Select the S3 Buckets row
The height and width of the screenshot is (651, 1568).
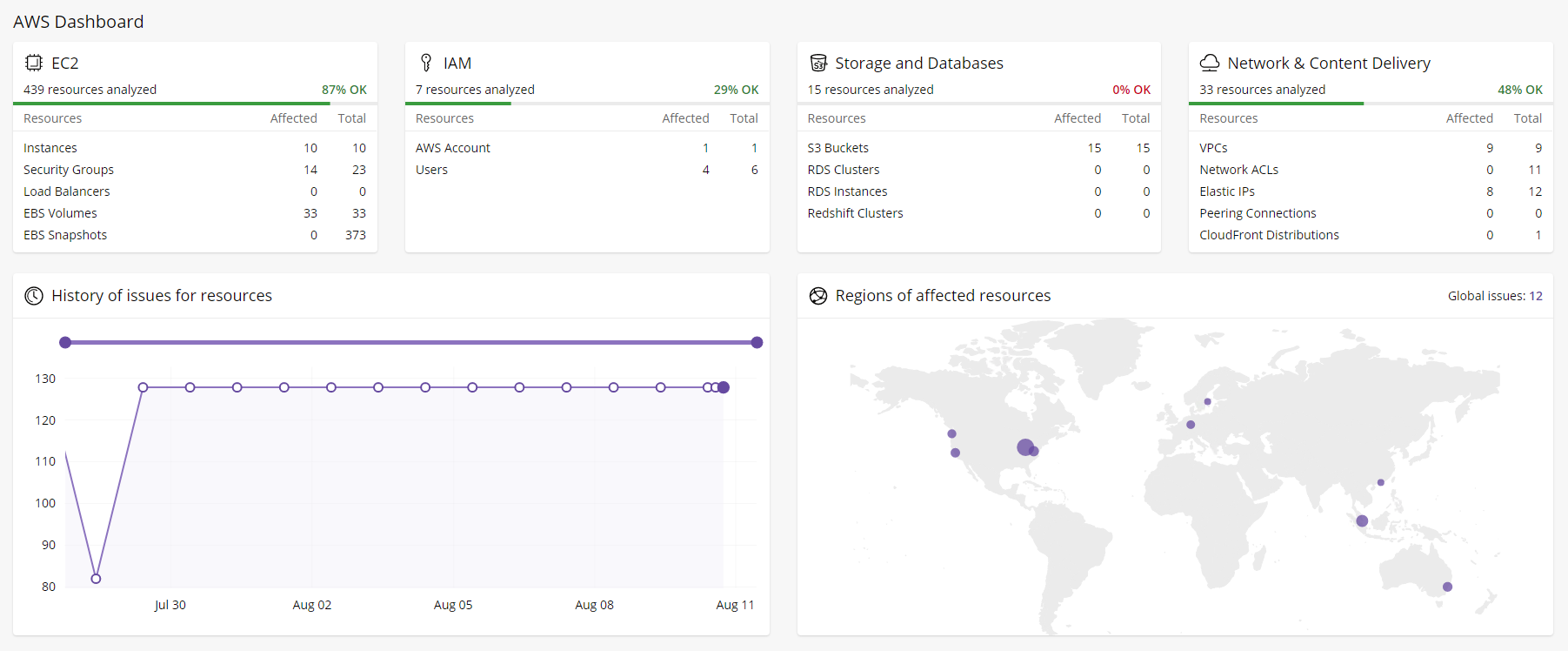point(979,148)
